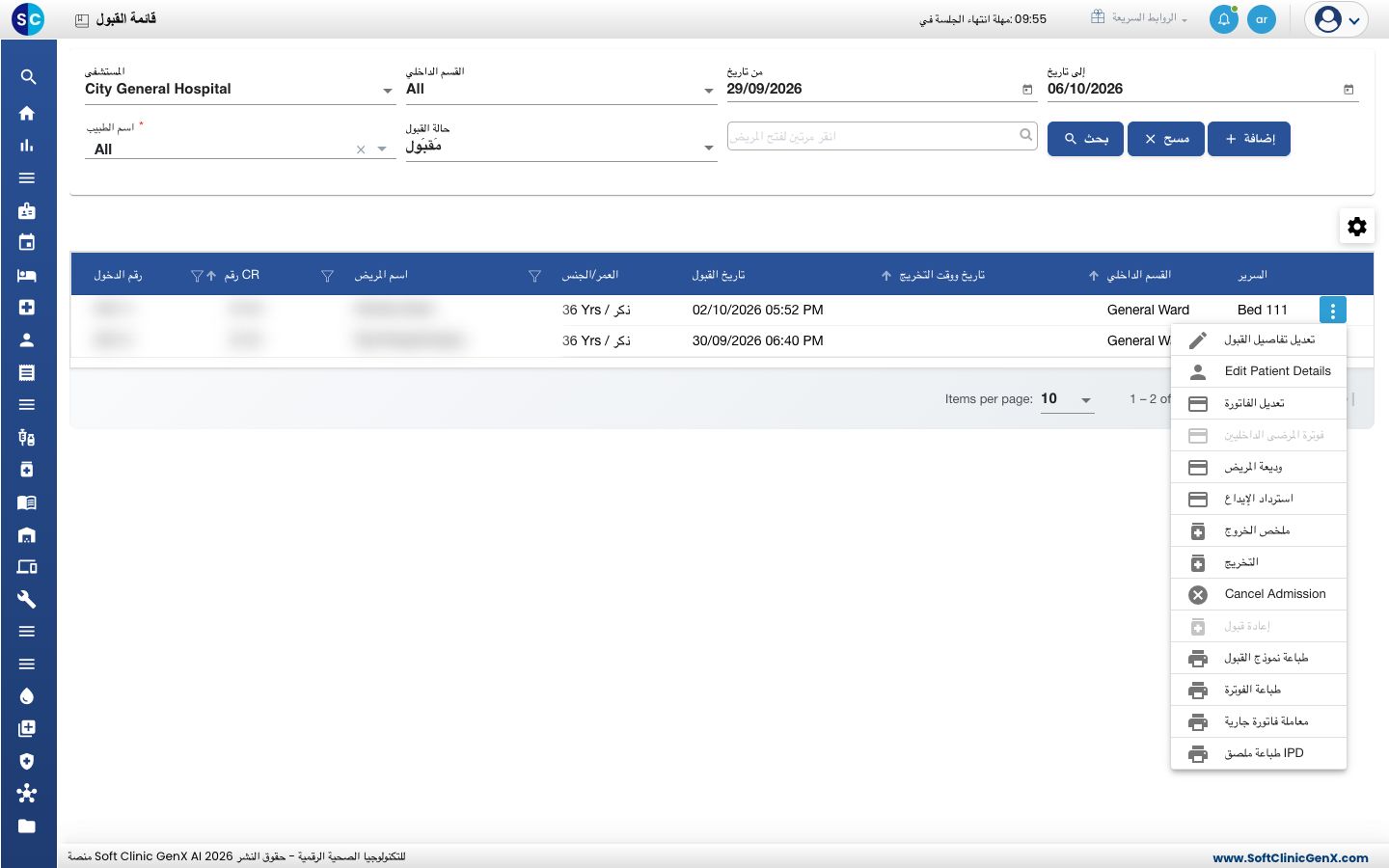Open the wrench tools icon in sidebar
The width and height of the screenshot is (1389, 868).
(x=27, y=599)
